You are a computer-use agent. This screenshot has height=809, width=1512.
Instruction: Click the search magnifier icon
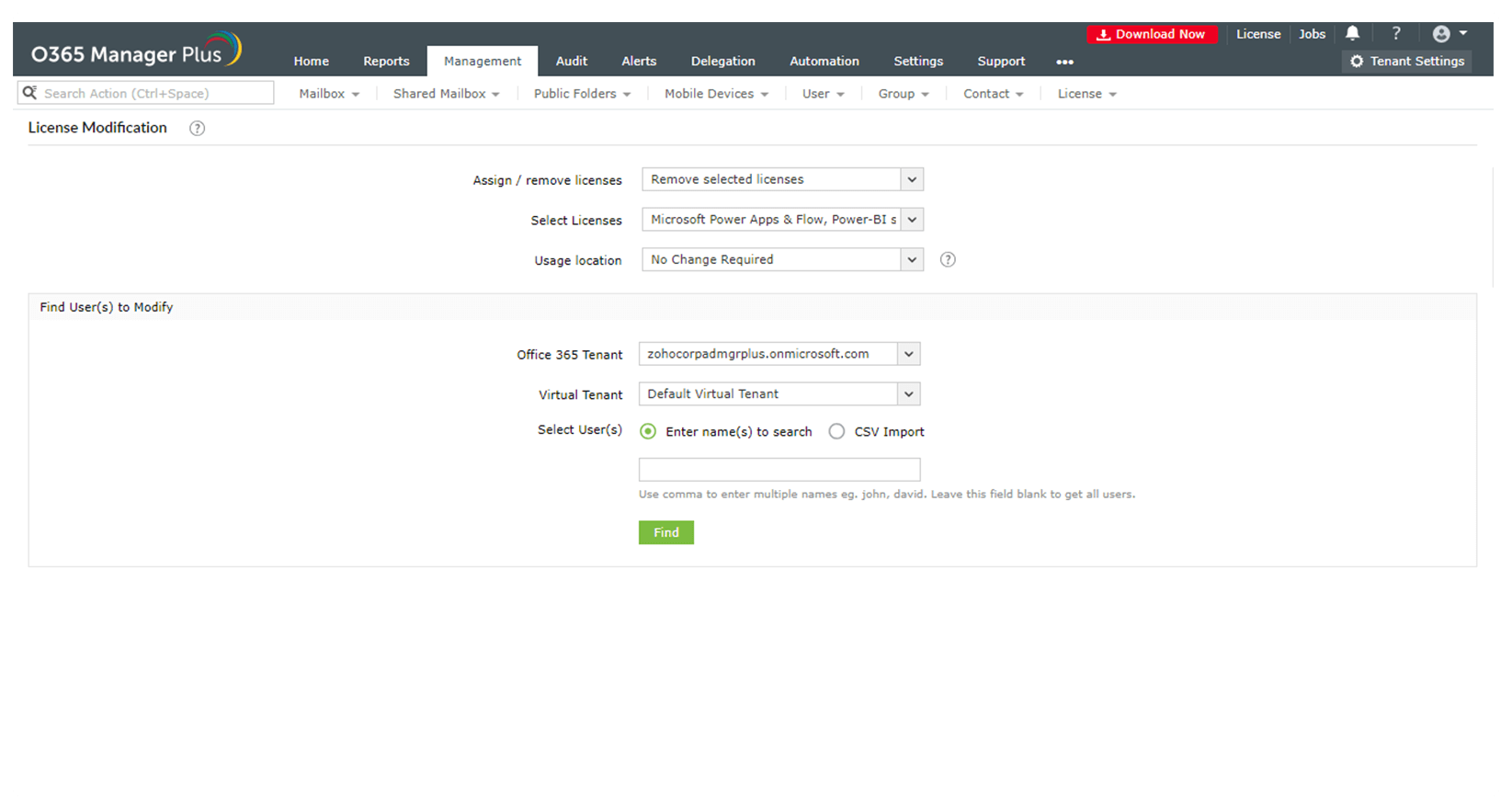29,93
